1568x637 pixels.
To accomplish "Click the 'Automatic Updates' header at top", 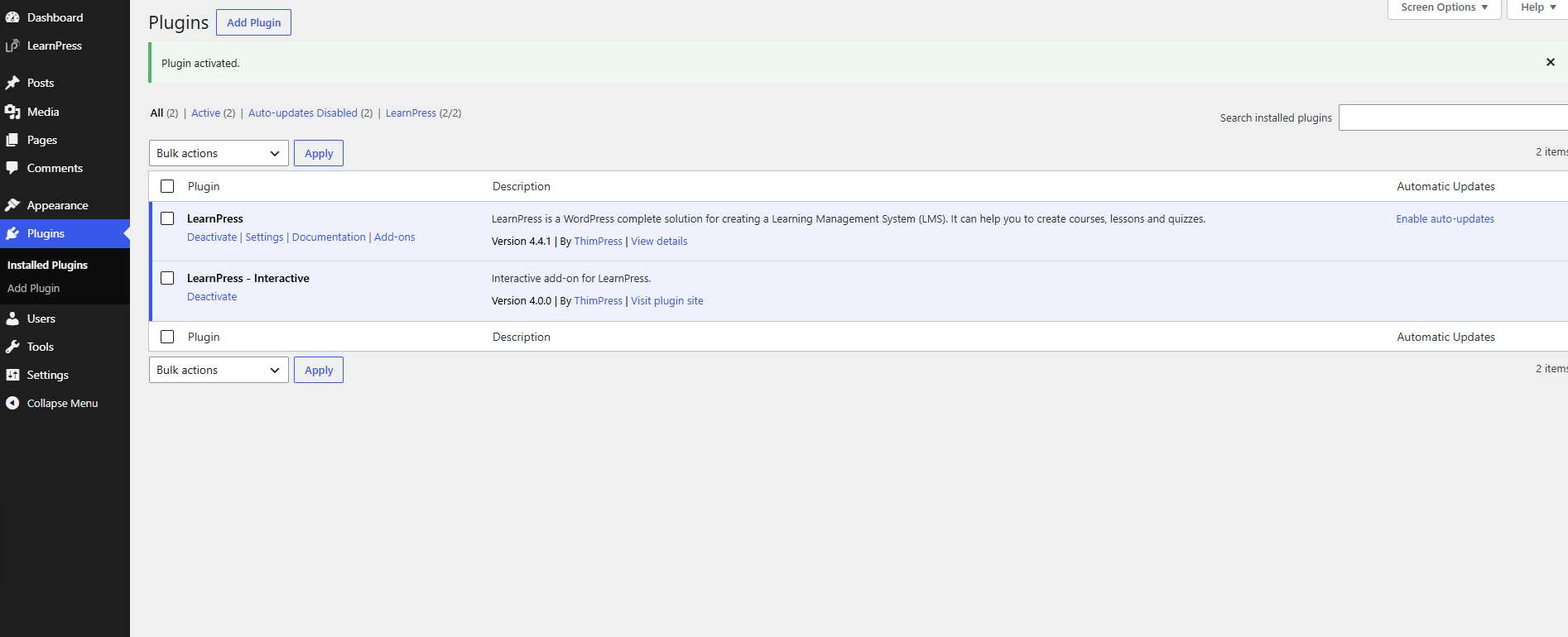I will [x=1446, y=186].
